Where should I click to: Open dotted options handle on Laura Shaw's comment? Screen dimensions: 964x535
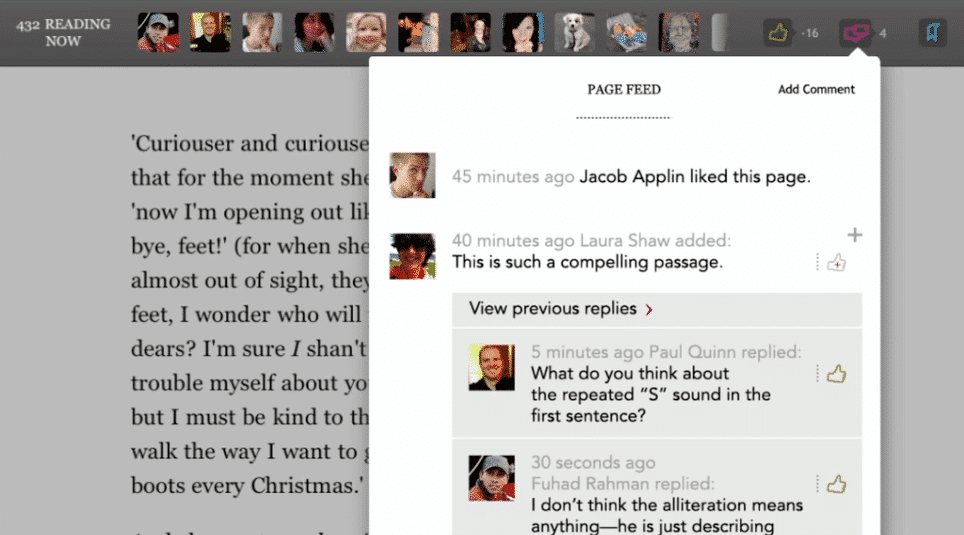click(x=817, y=262)
